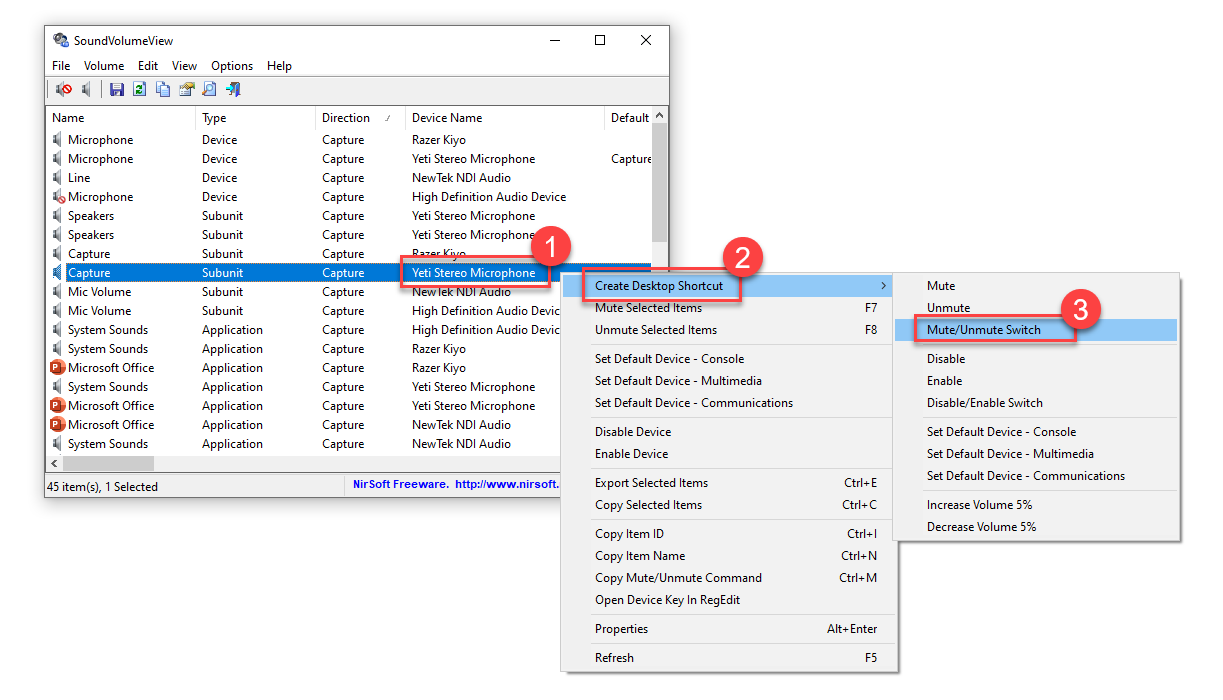This screenshot has height=700, width=1223.
Task: Click the Copy selected items icon
Action: [x=163, y=90]
